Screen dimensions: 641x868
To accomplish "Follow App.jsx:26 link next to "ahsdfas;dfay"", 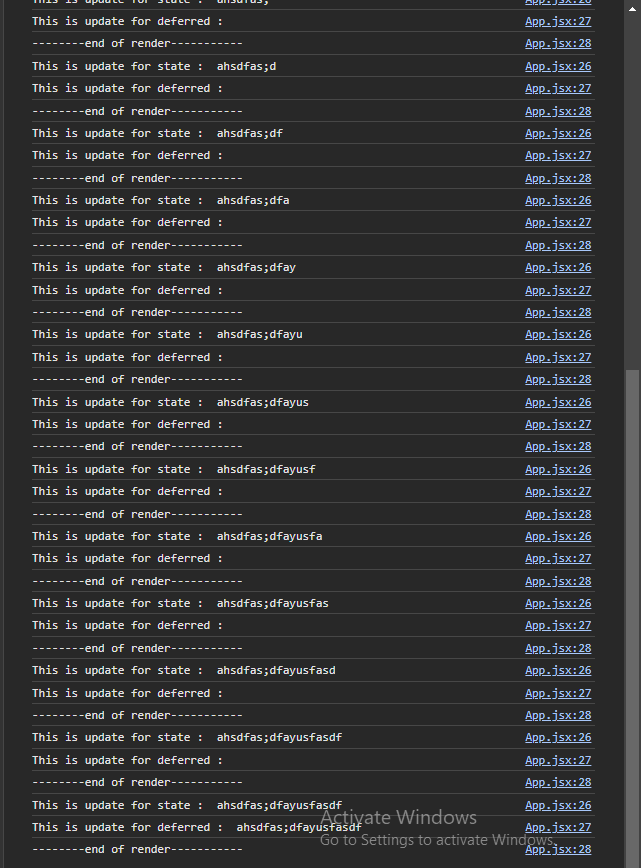I will coord(558,267).
